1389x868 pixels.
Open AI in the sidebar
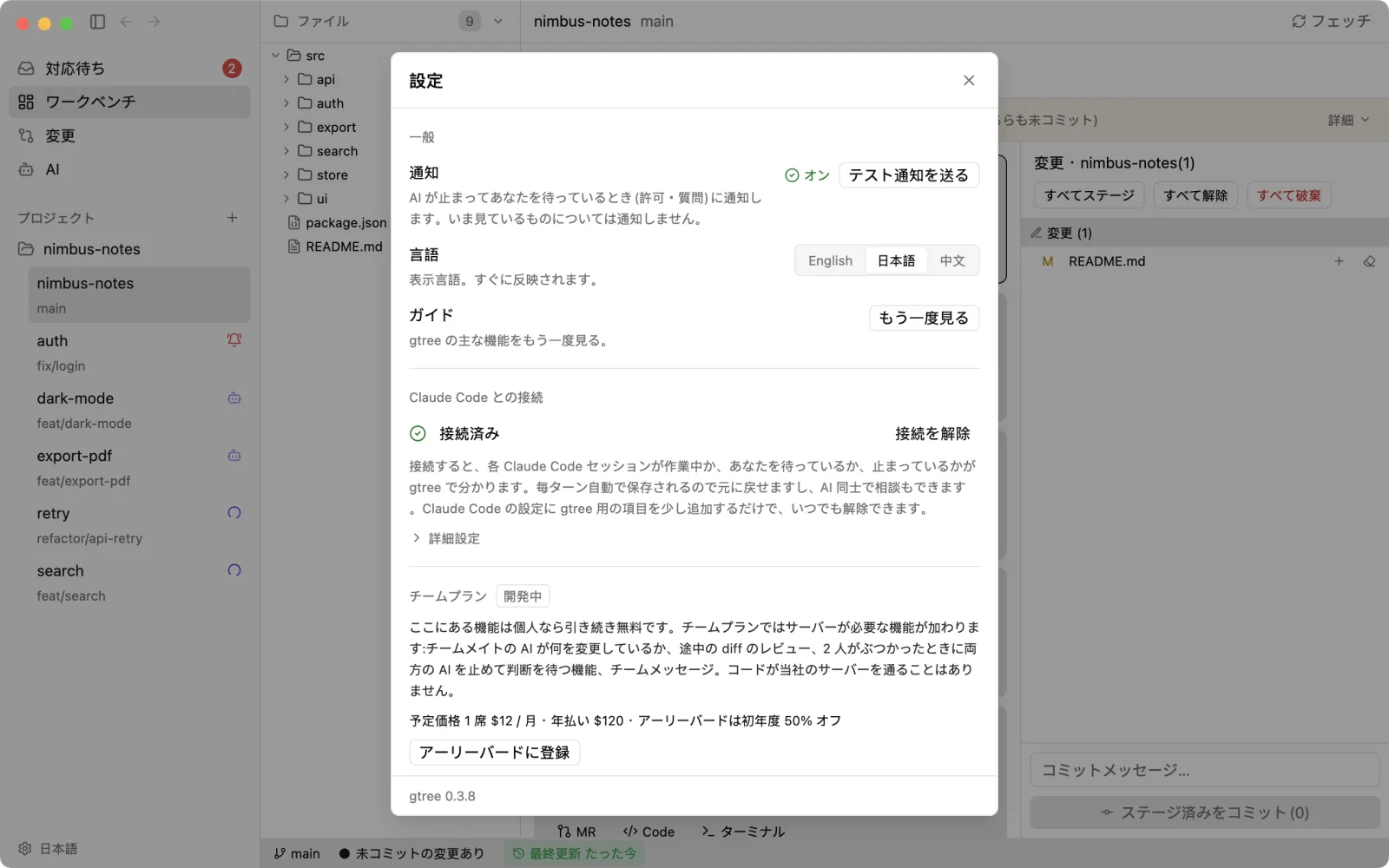[130, 169]
